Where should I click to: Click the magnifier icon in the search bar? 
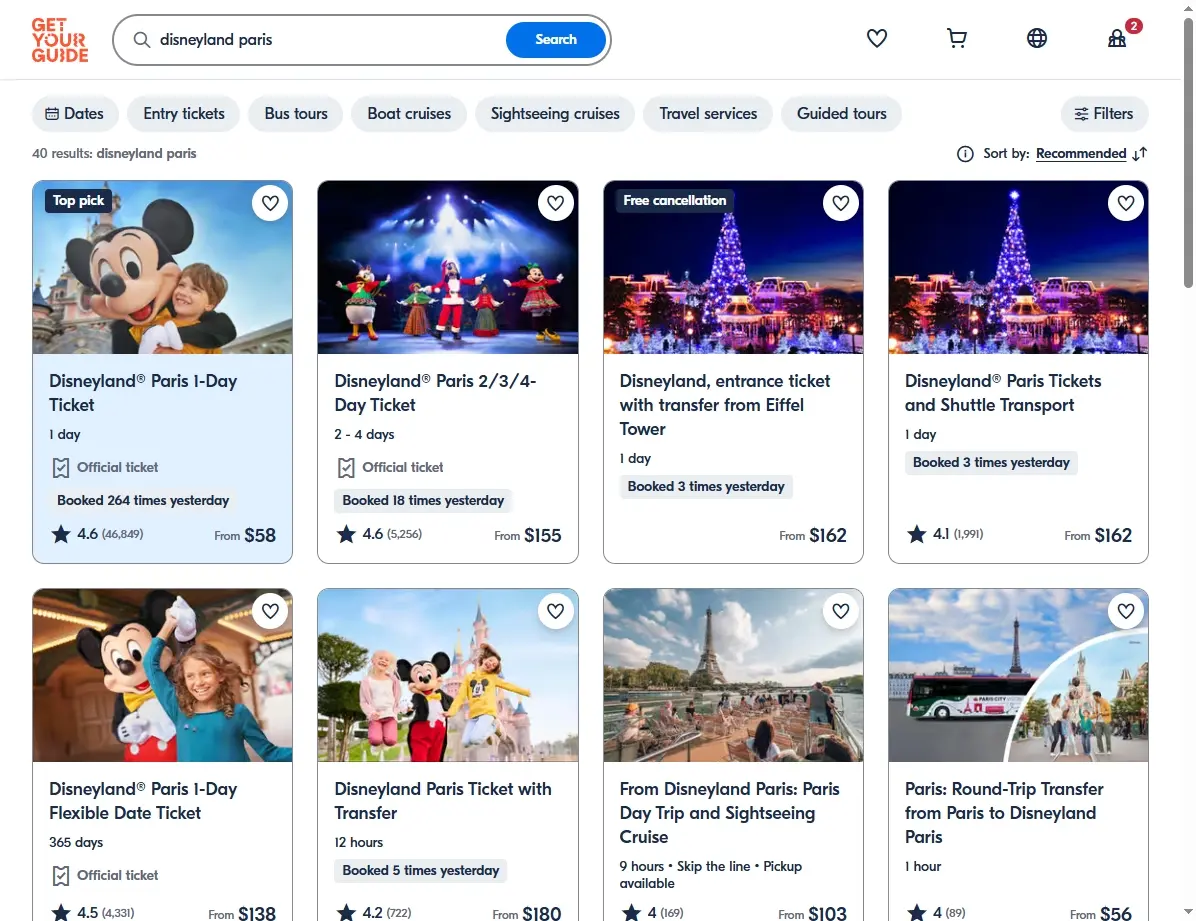click(x=142, y=40)
